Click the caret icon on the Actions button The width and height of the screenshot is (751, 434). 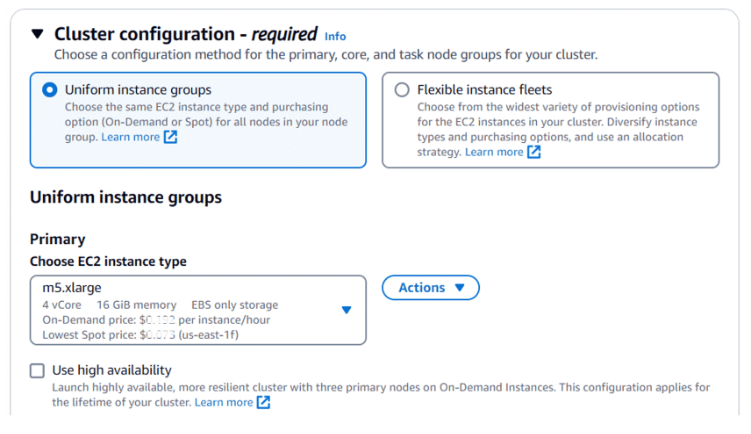pyautogui.click(x=460, y=288)
